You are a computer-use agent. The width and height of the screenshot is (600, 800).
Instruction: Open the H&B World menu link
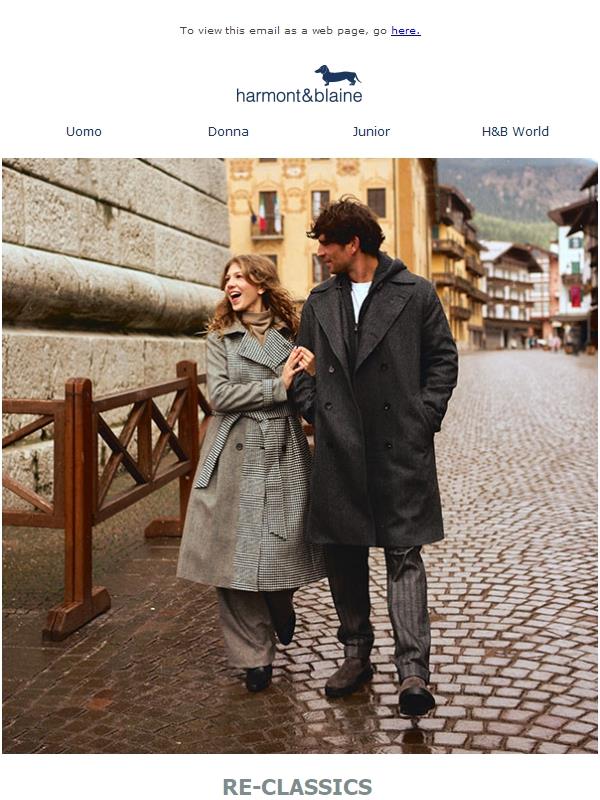[515, 132]
